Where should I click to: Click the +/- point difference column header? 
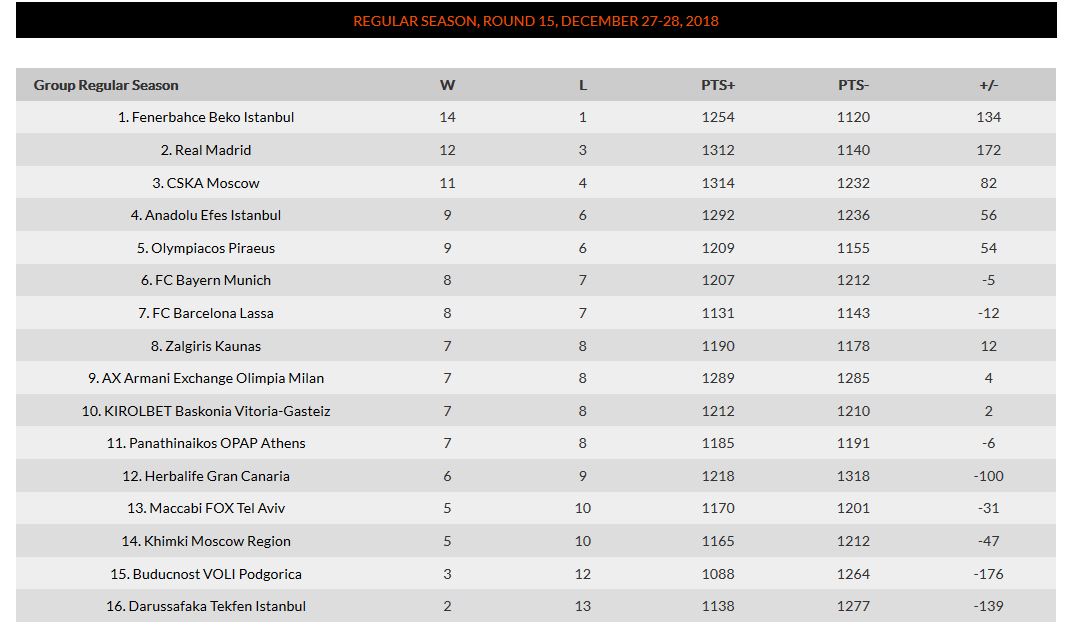(x=988, y=85)
